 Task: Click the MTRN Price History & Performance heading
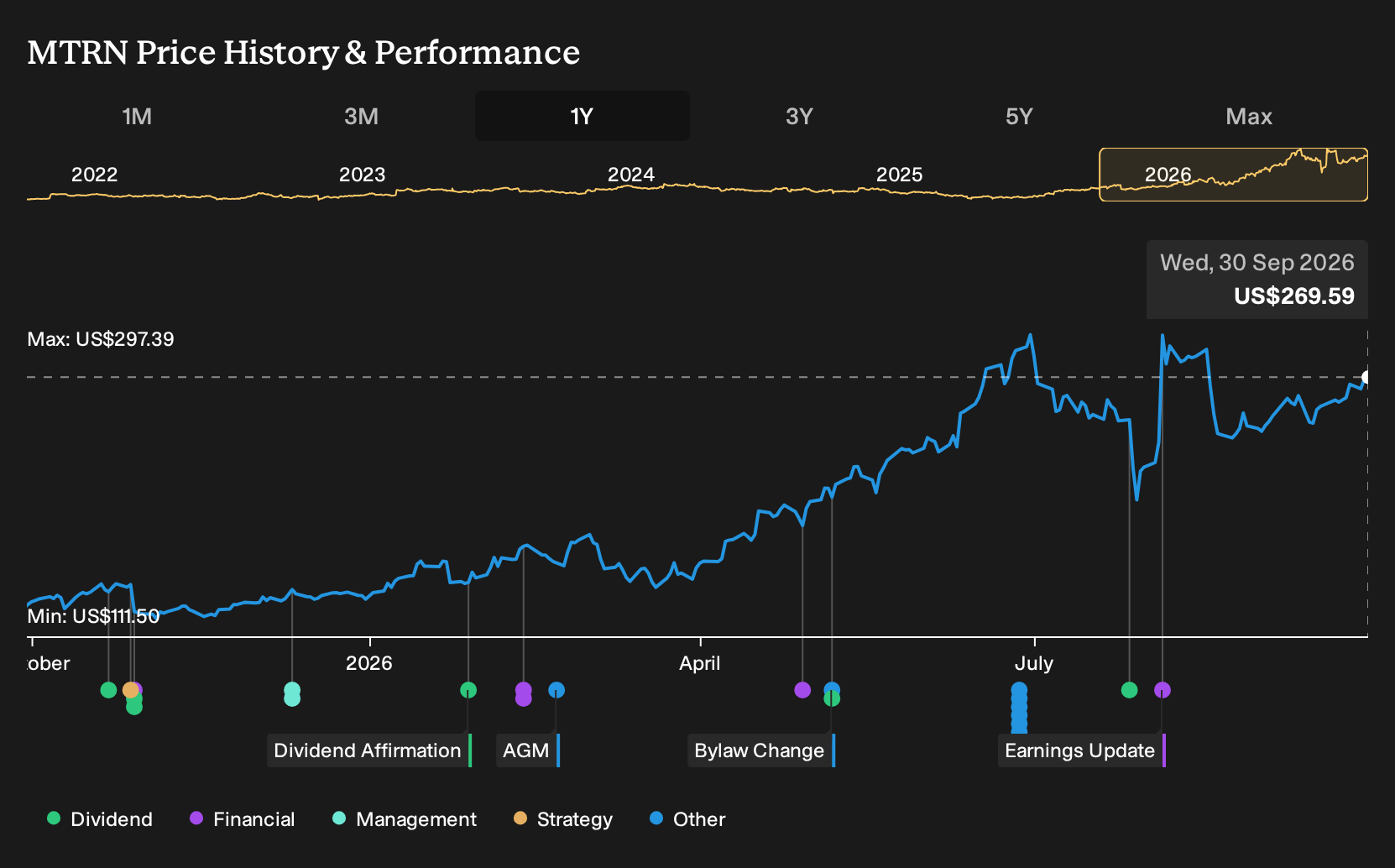pyautogui.click(x=304, y=52)
